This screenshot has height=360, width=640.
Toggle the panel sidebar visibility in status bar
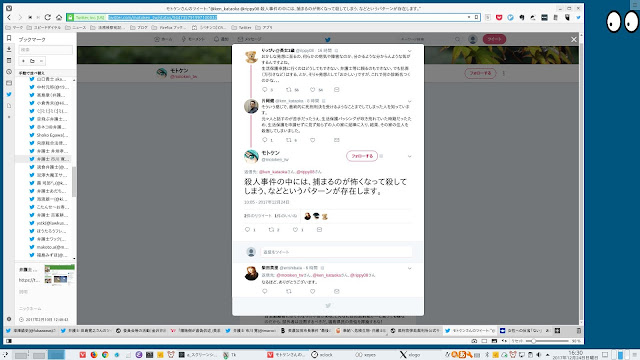point(9,341)
